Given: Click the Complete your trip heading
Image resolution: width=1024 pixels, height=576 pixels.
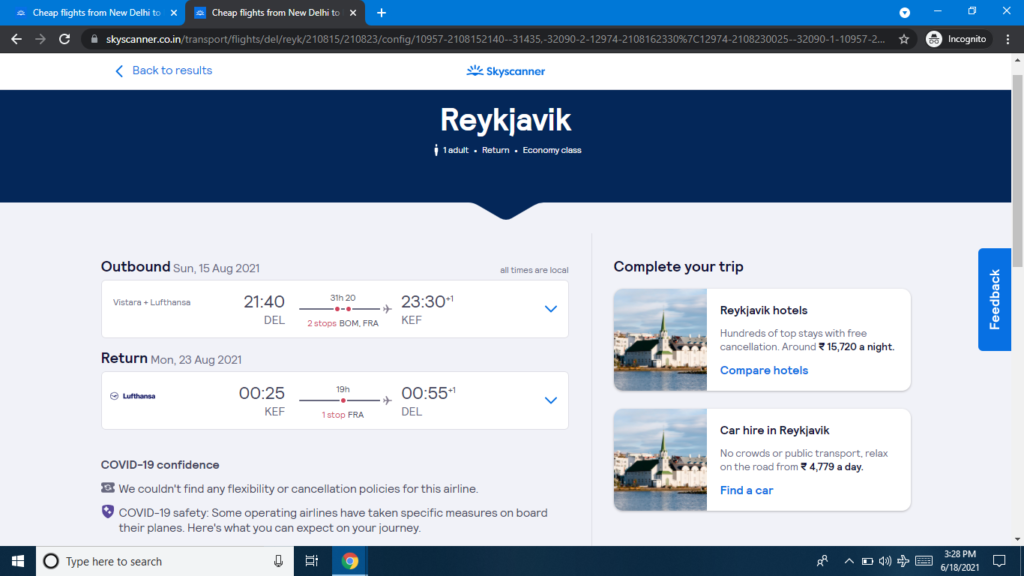Looking at the screenshot, I should [679, 266].
